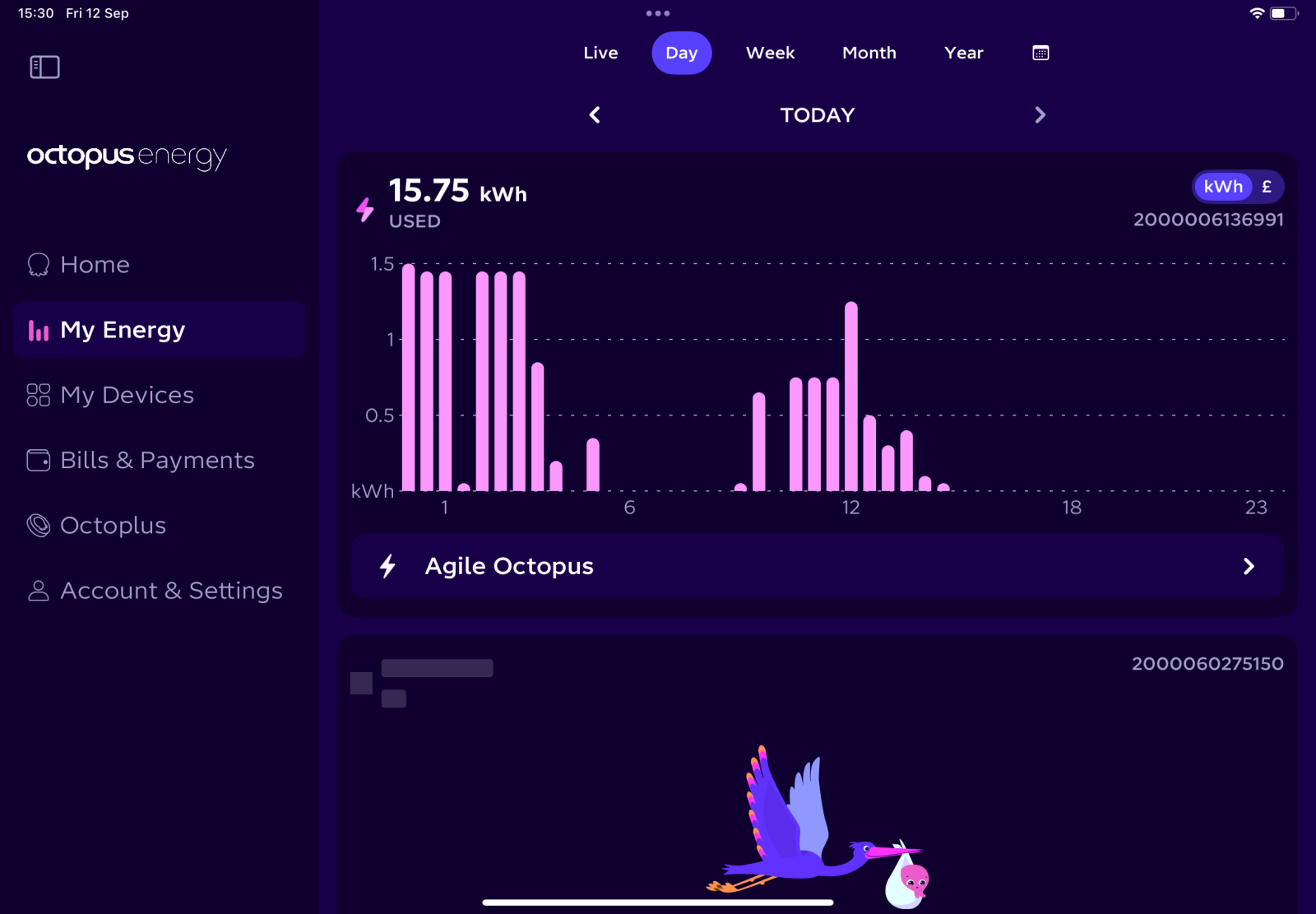This screenshot has height=914, width=1316.
Task: Click the pink lightning bolt usage icon
Action: (x=365, y=209)
